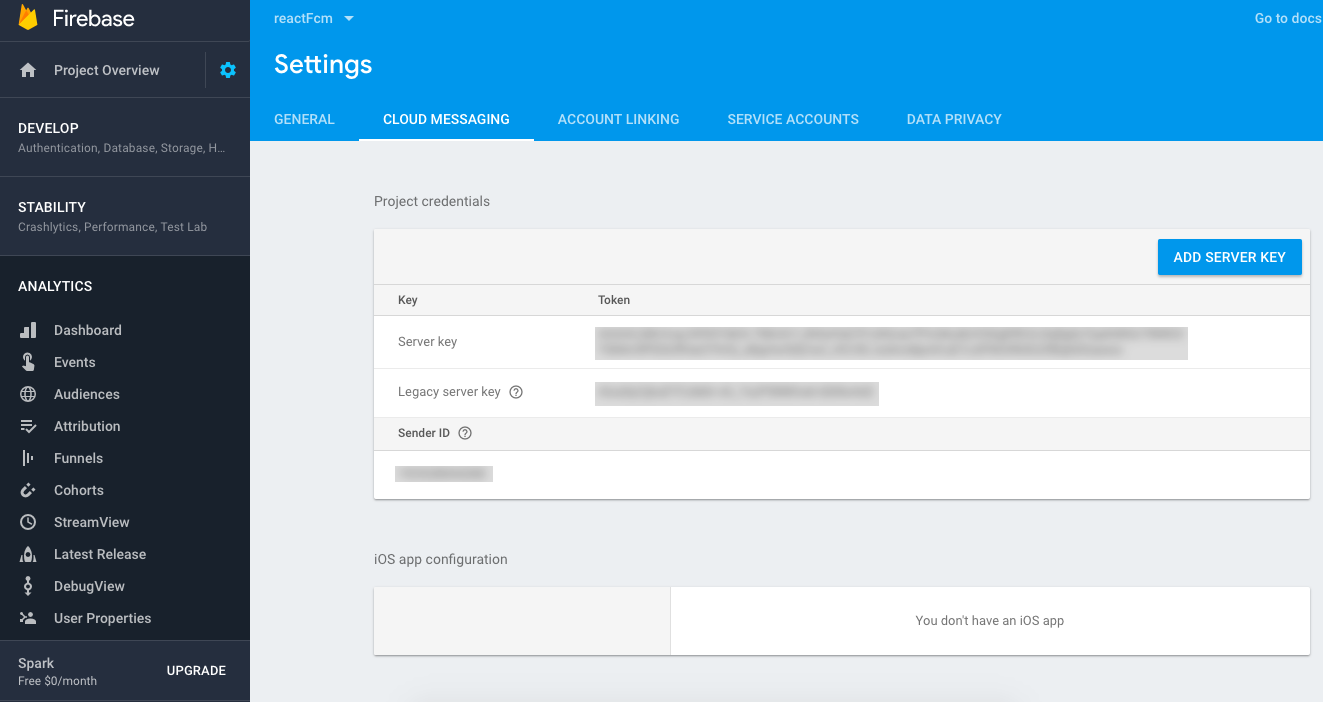This screenshot has height=702, width=1323.
Task: Expand the Stability sidebar section
Action: [125, 216]
